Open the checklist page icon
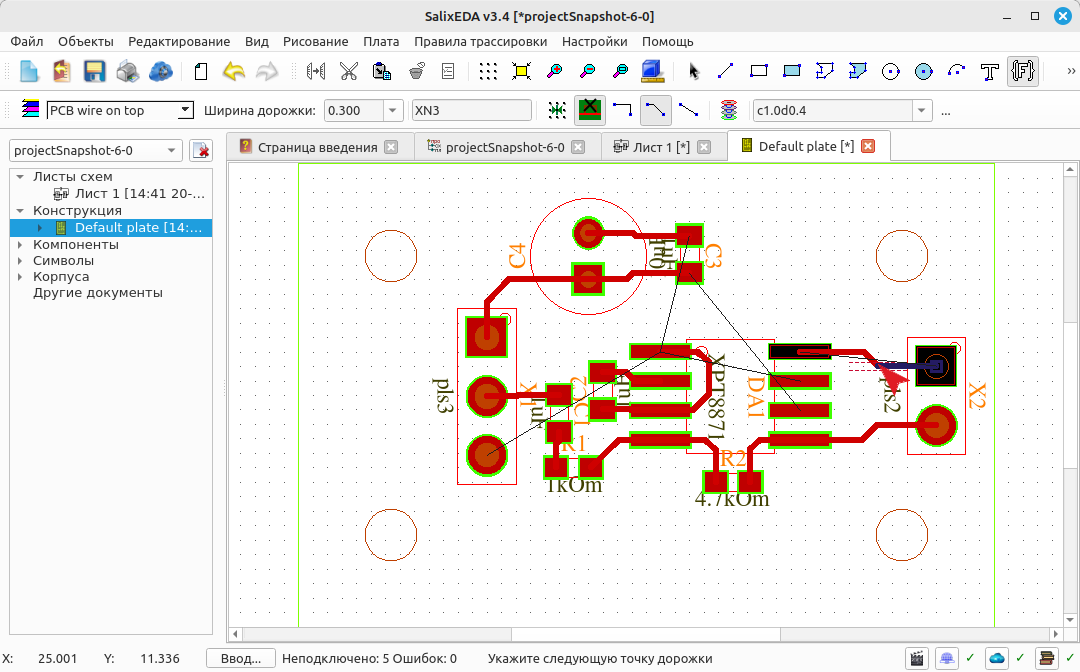1080x672 pixels. click(x=448, y=71)
